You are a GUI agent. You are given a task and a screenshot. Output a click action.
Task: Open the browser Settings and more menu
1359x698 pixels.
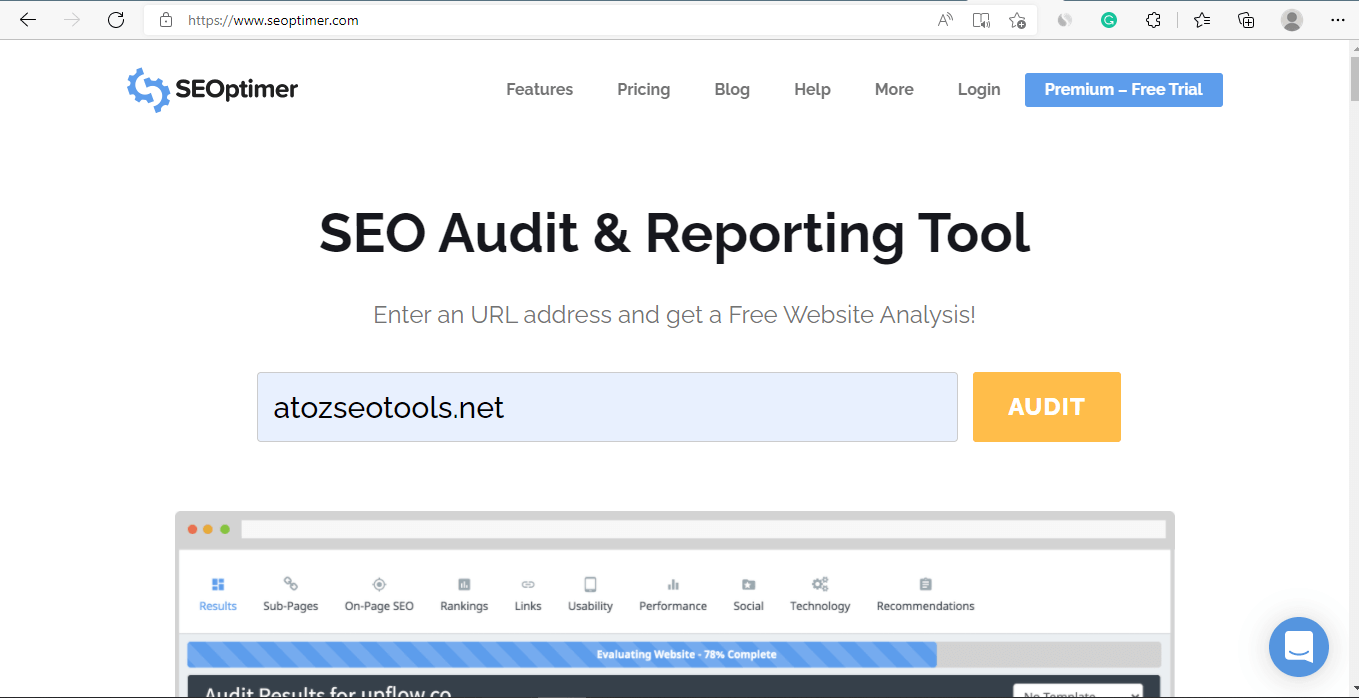1338,20
